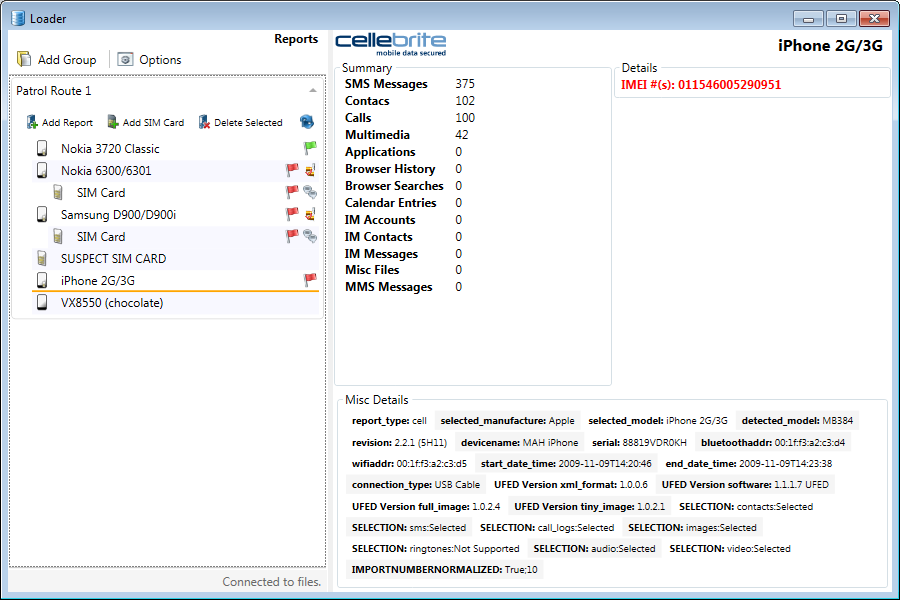Click the SELECTION: ringtones:Not Supported entry
Viewport: 900px width, 600px height.
click(x=436, y=548)
